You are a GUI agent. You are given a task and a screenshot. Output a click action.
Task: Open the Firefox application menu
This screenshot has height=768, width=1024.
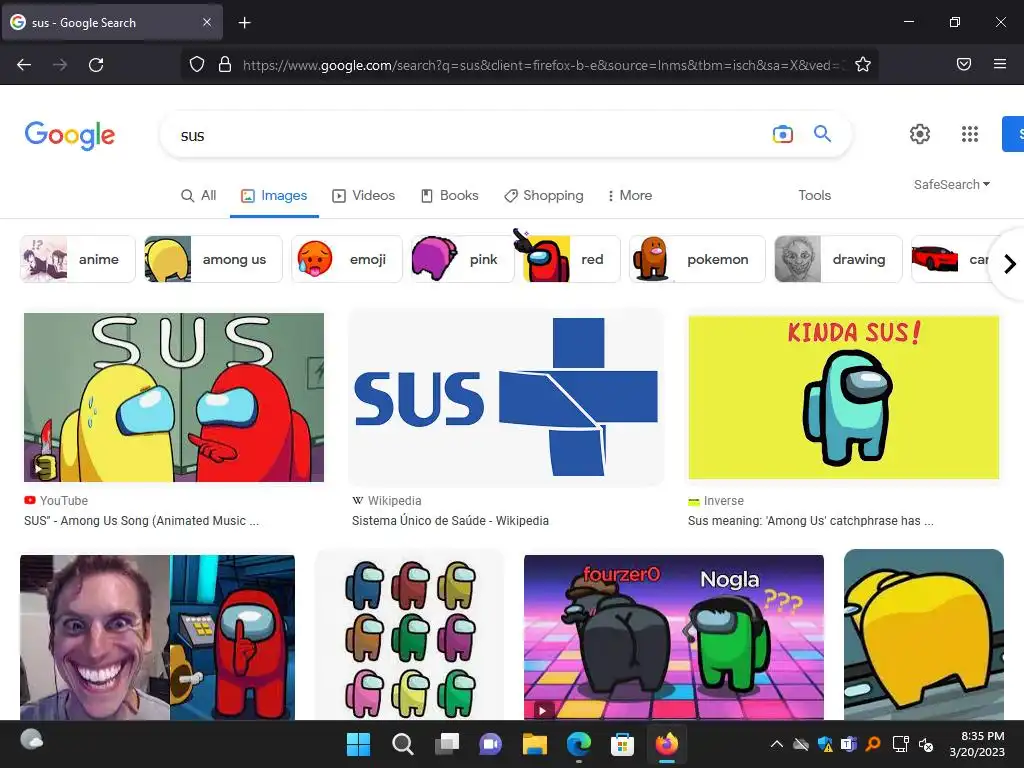(1000, 64)
